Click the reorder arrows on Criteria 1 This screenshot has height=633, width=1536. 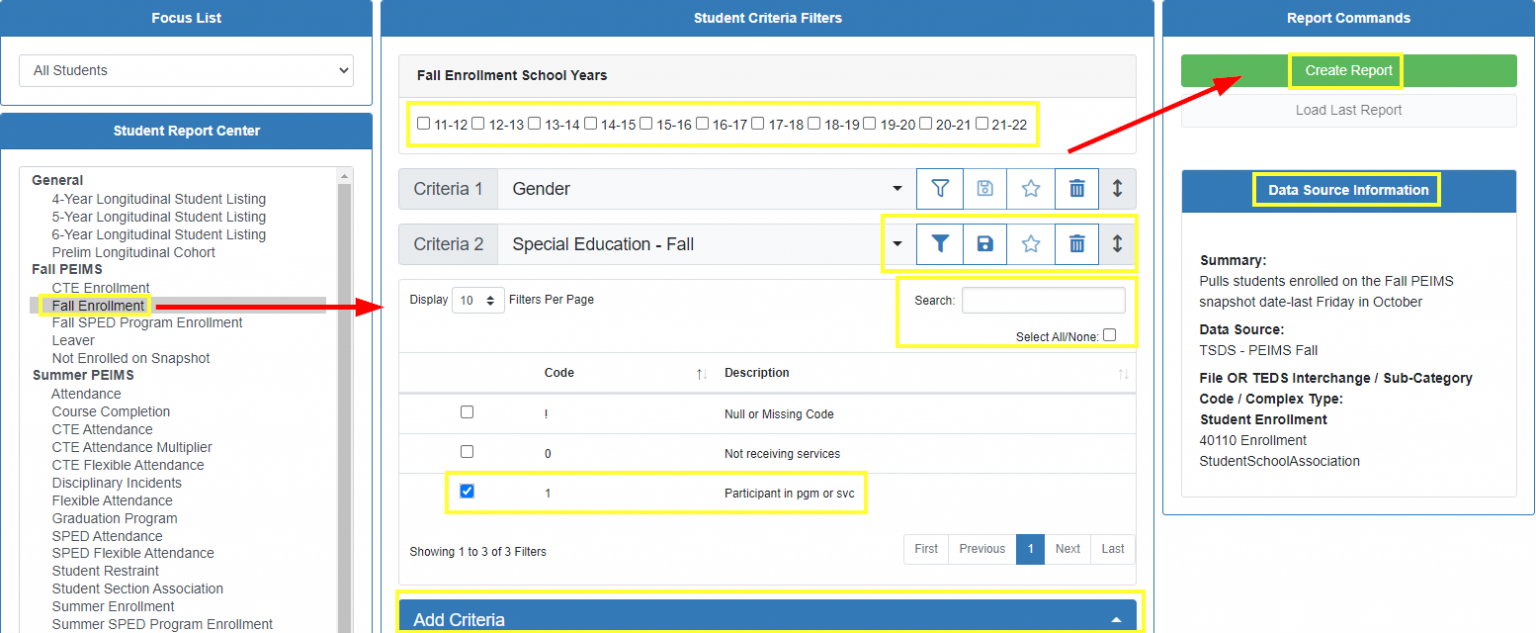point(1118,188)
